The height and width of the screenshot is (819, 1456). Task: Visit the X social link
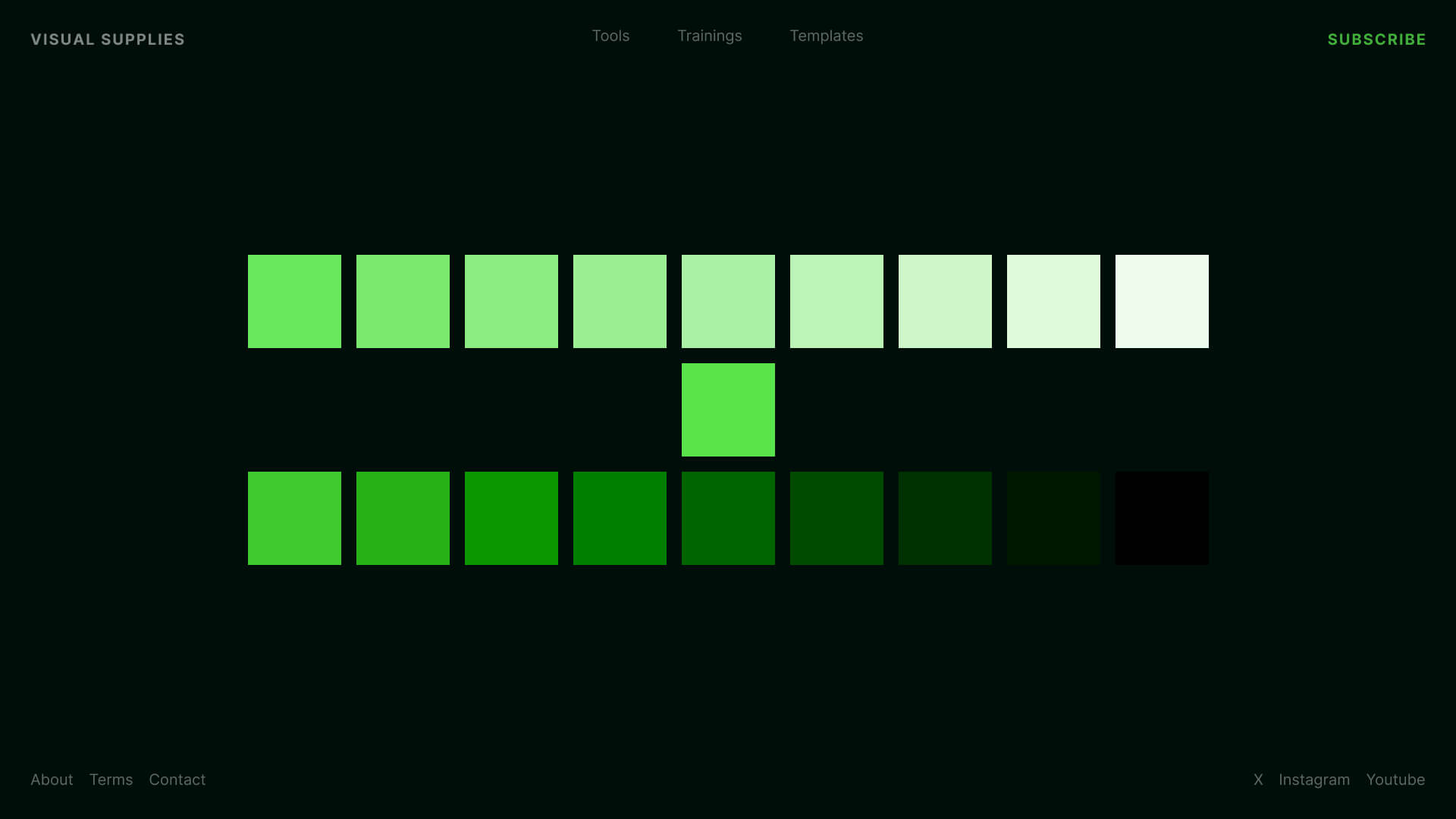1258,780
